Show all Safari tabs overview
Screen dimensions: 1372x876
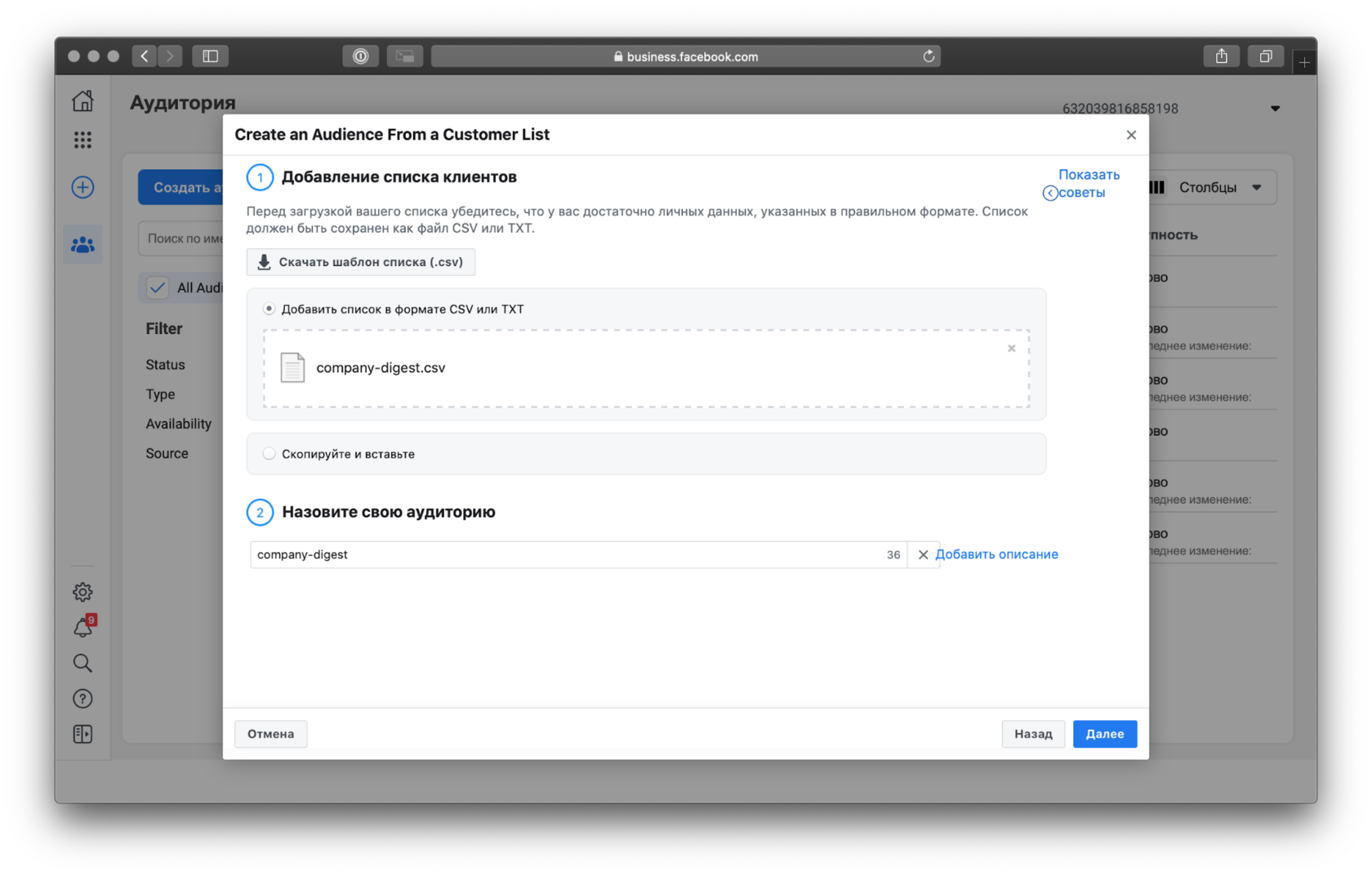pyautogui.click(x=1266, y=56)
